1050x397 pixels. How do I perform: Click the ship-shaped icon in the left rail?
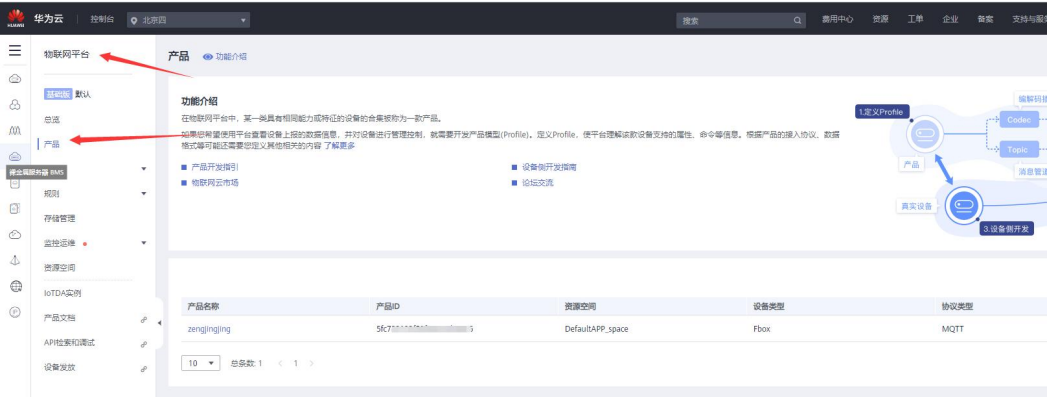[x=15, y=260]
